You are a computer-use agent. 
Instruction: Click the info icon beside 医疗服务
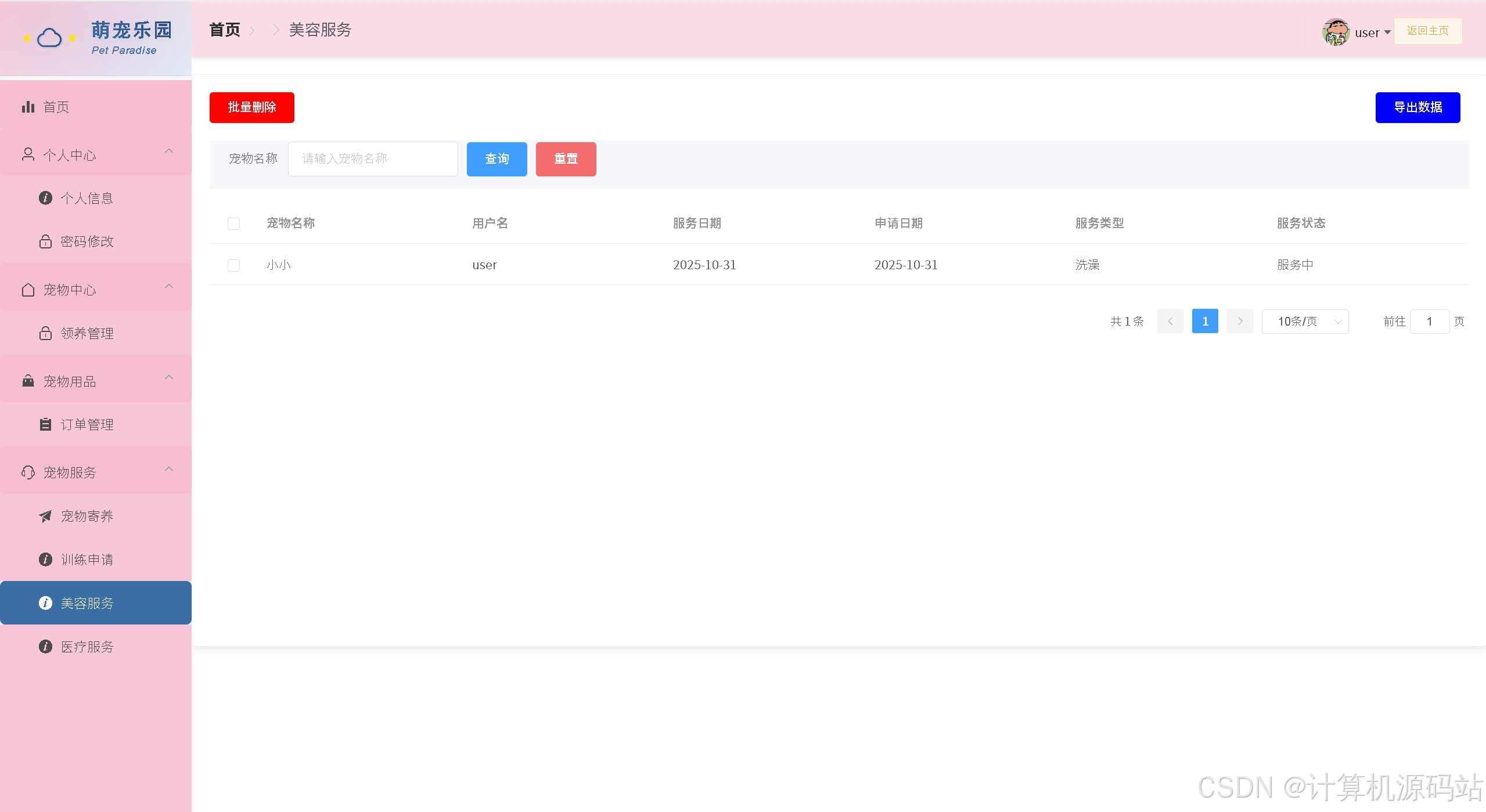45,647
